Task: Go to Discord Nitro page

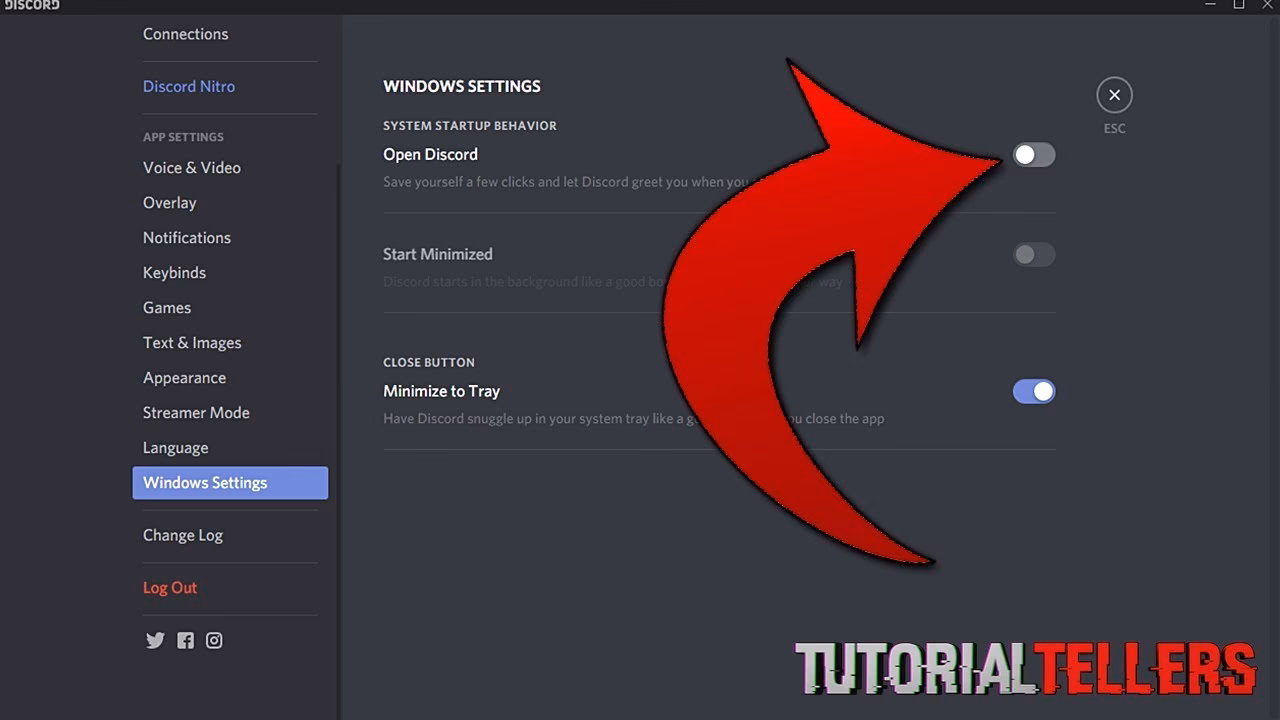Action: tap(189, 86)
